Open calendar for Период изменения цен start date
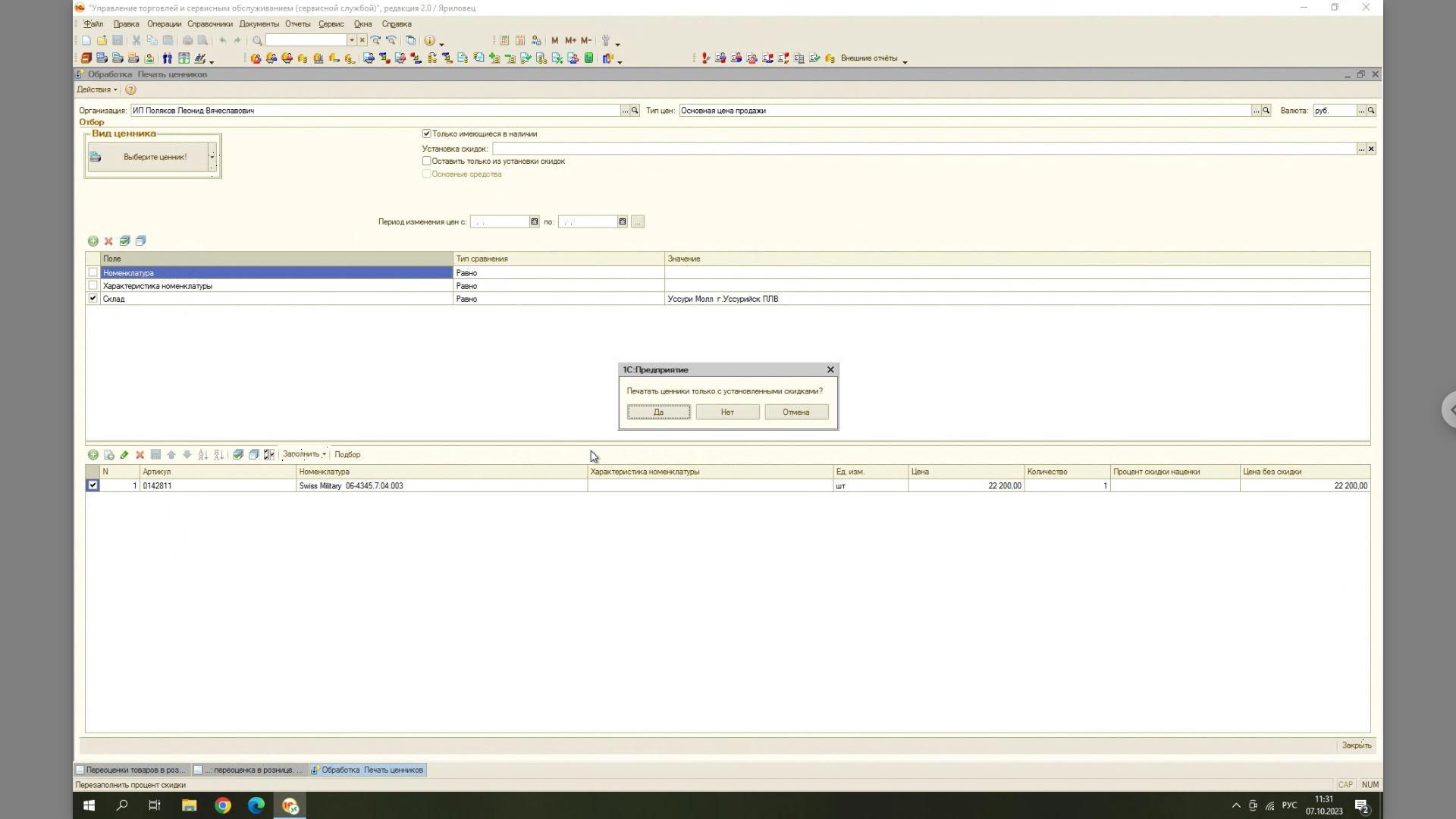 [534, 222]
